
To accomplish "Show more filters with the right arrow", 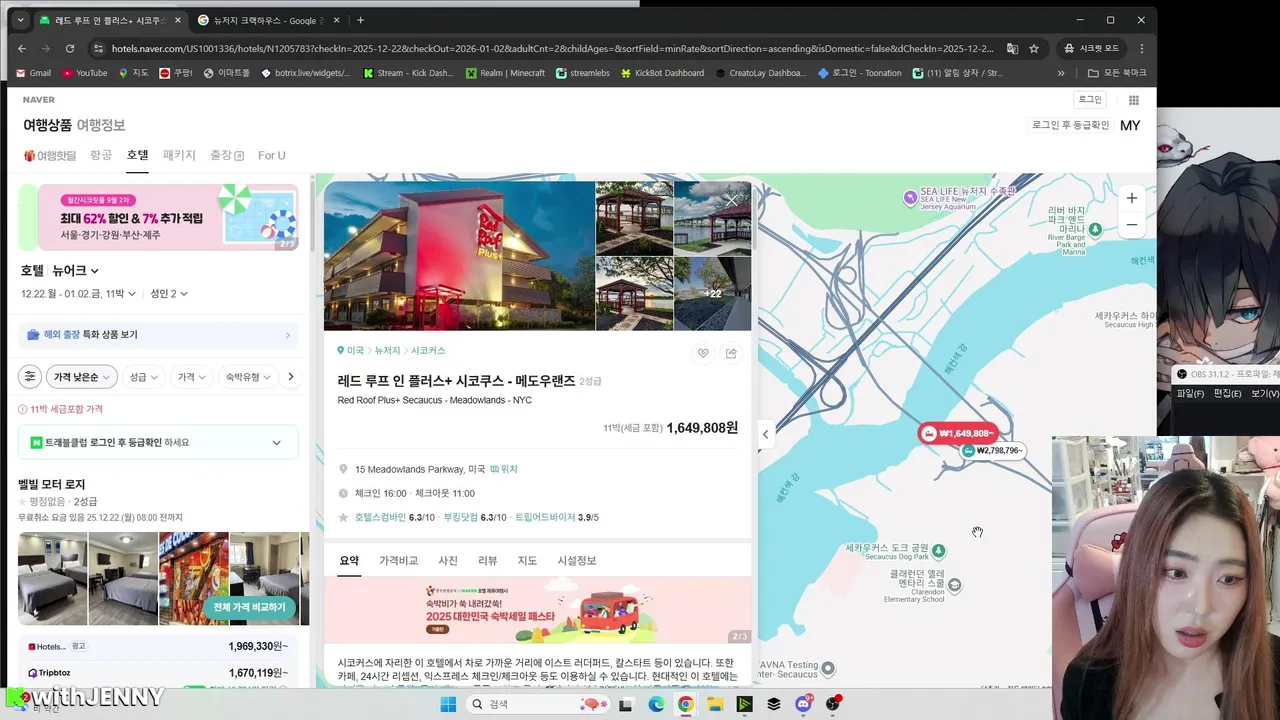I will (291, 377).
